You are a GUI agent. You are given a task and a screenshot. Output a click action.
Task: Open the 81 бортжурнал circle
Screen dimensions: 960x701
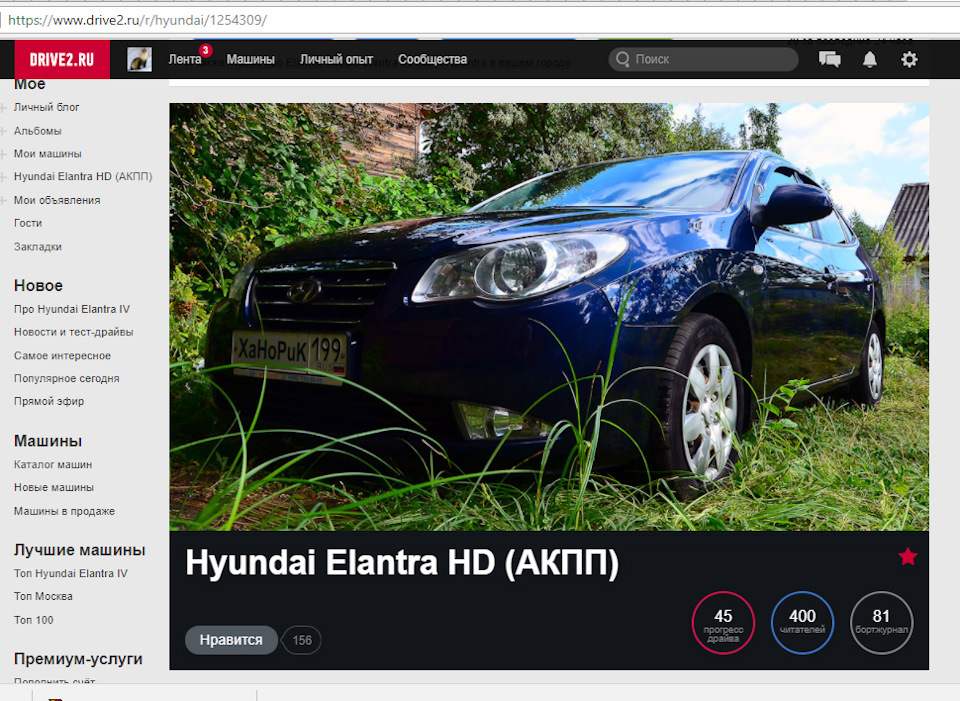point(881,623)
